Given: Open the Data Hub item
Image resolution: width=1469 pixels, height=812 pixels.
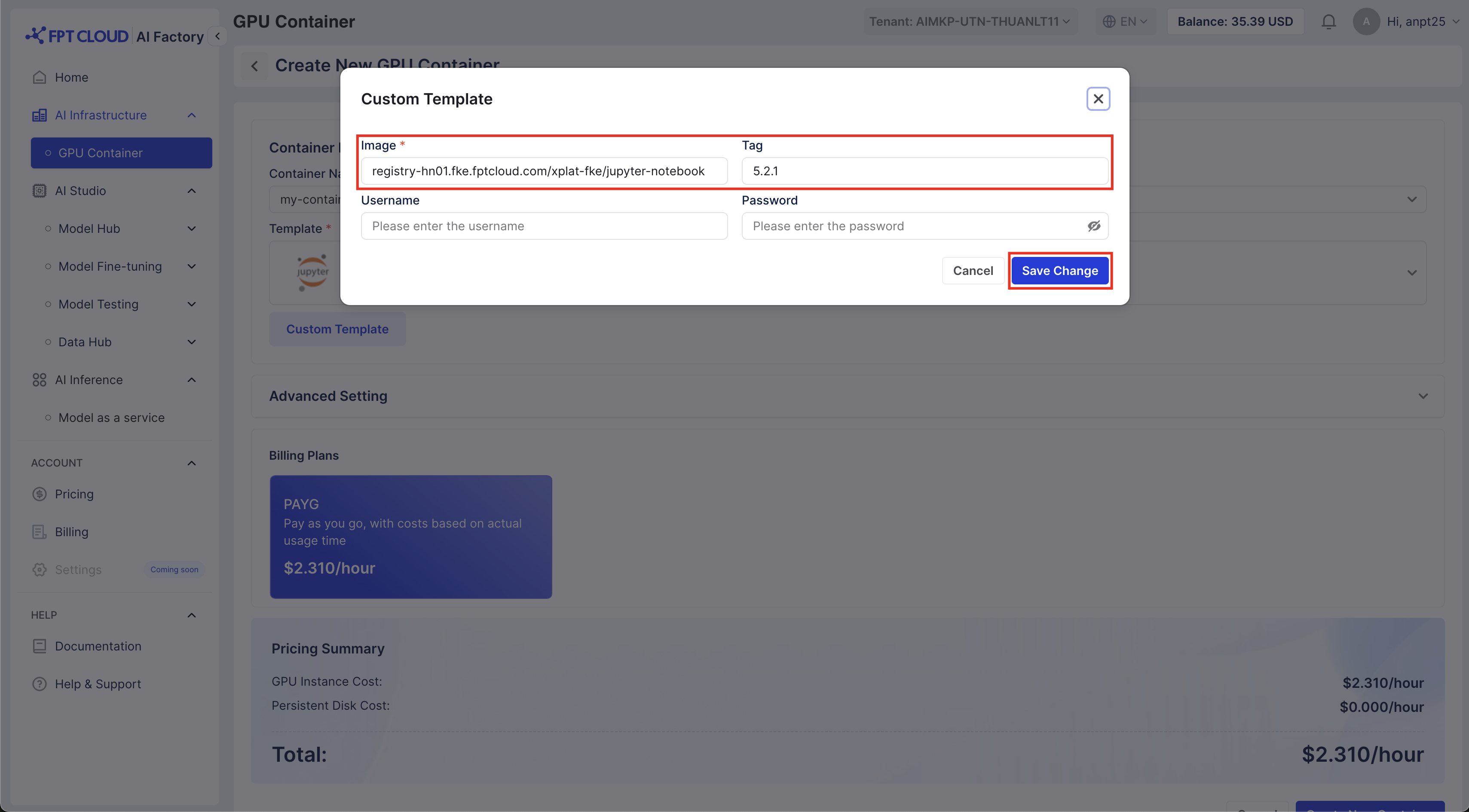Looking at the screenshot, I should (x=85, y=342).
